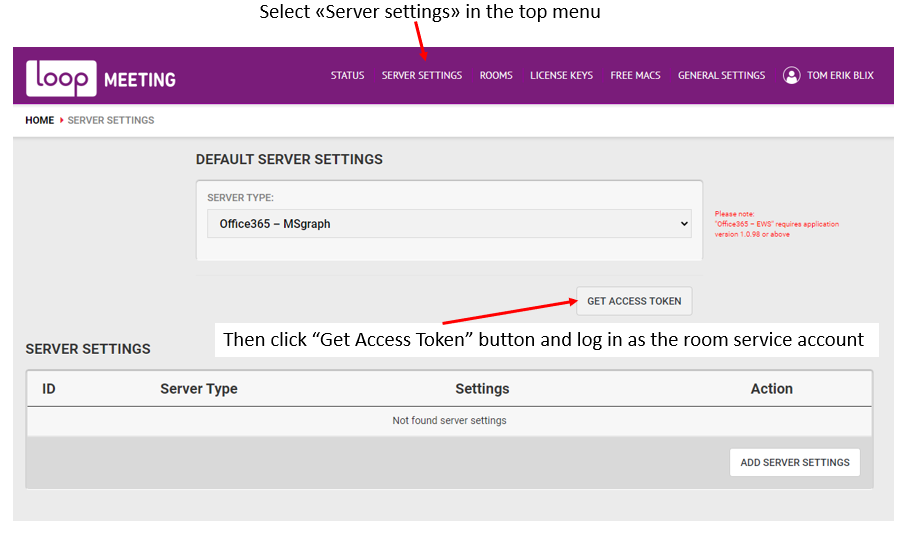Click the Server Type column header
The height and width of the screenshot is (534, 907).
tap(198, 389)
